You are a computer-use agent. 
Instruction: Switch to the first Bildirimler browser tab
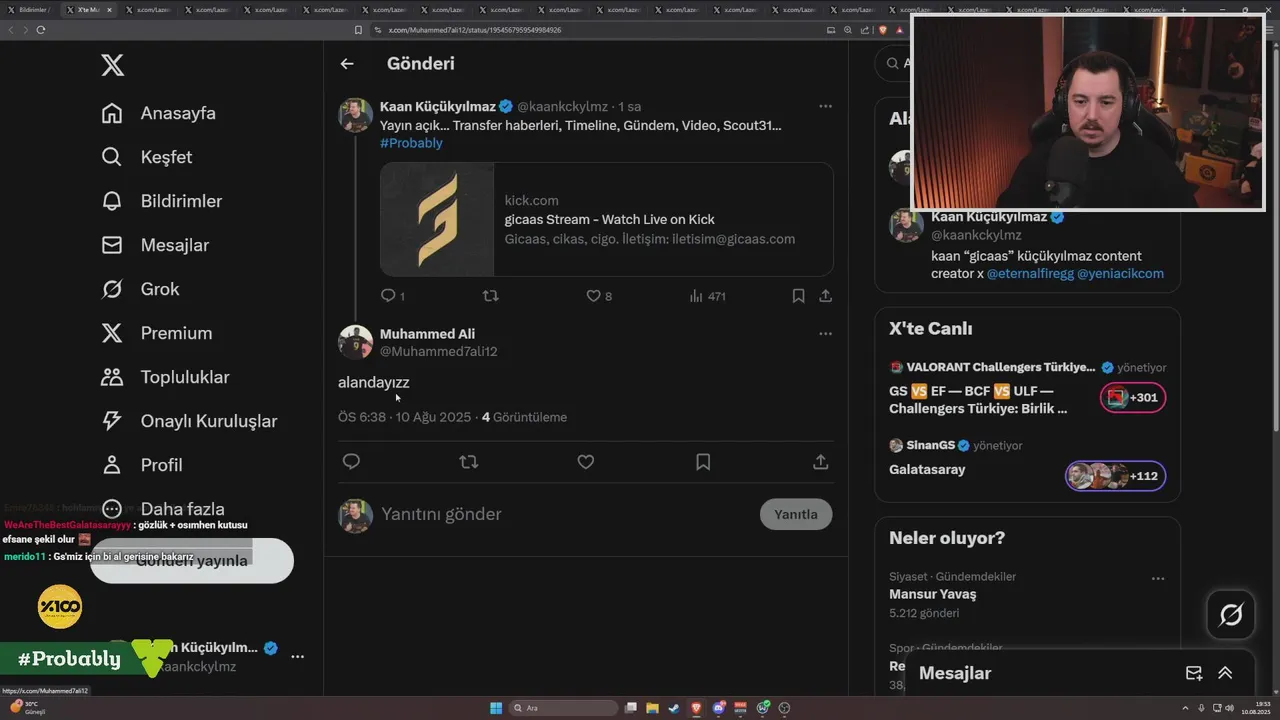pyautogui.click(x=30, y=9)
